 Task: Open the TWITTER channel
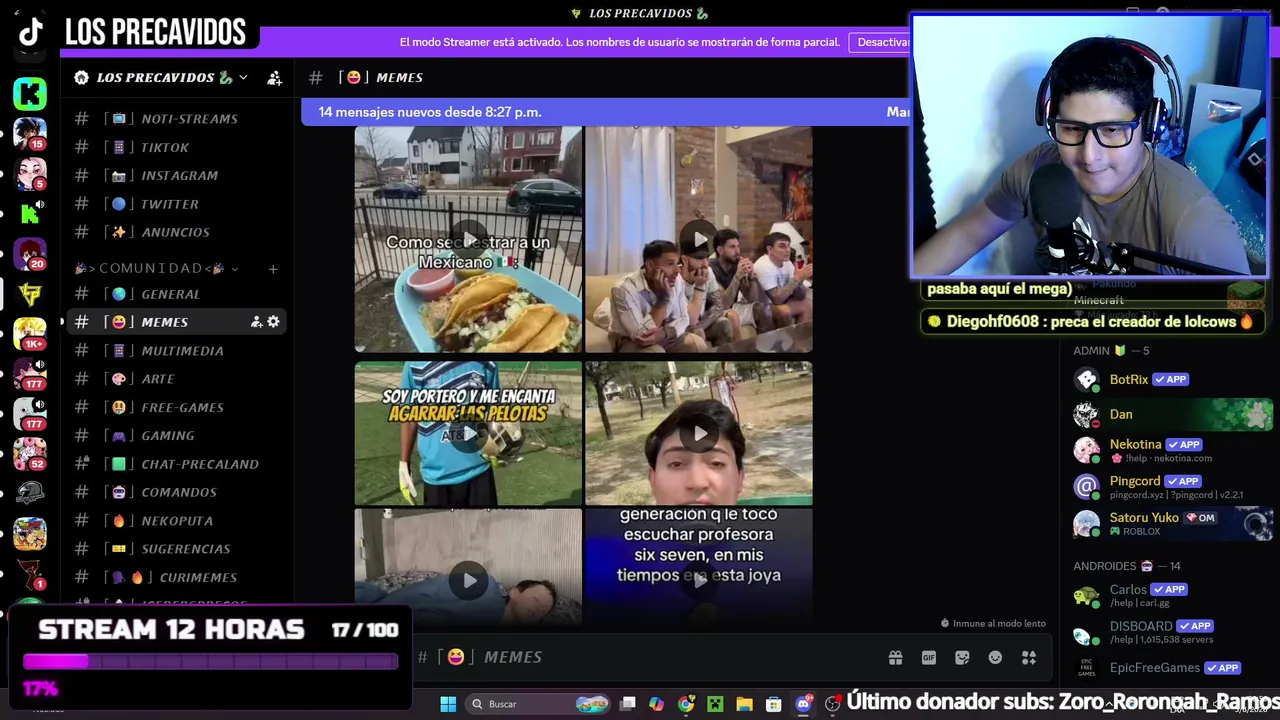coord(178,204)
